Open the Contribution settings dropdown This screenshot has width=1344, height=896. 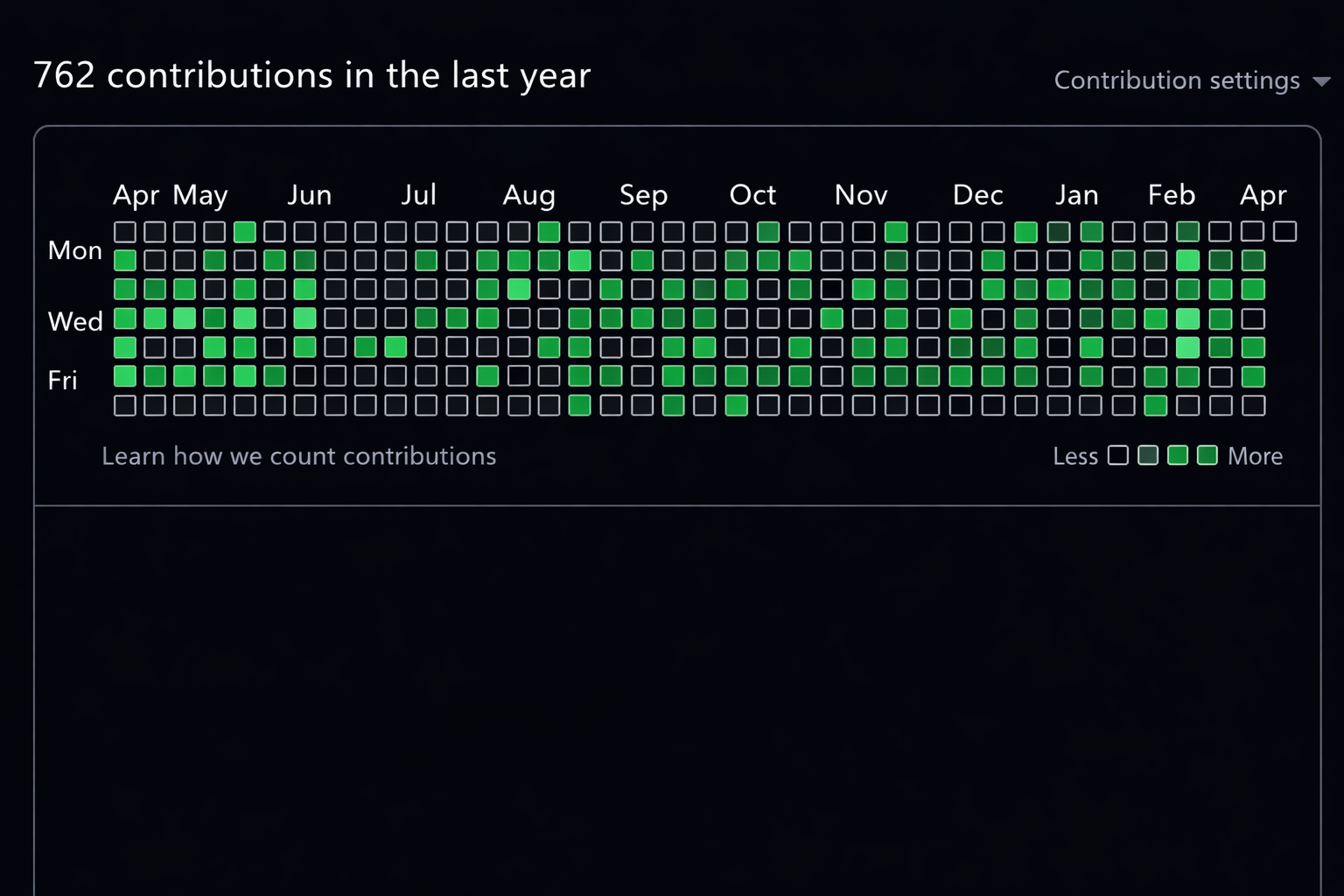(x=1177, y=80)
